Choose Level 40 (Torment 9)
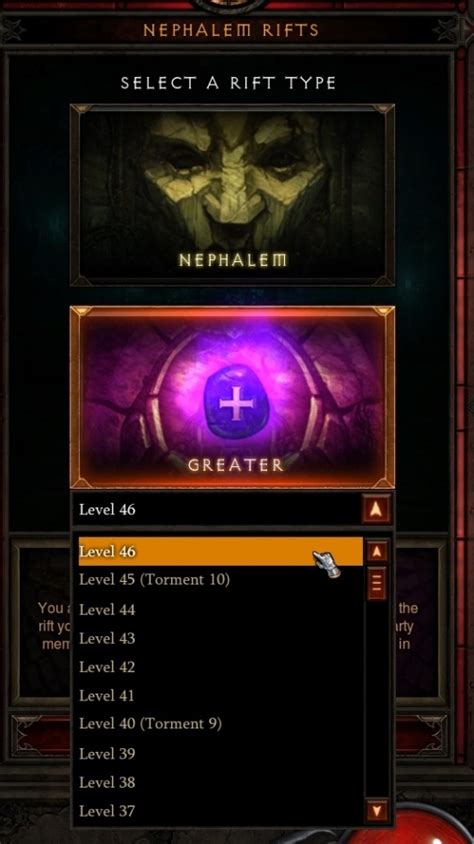The height and width of the screenshot is (844, 474). (221, 724)
